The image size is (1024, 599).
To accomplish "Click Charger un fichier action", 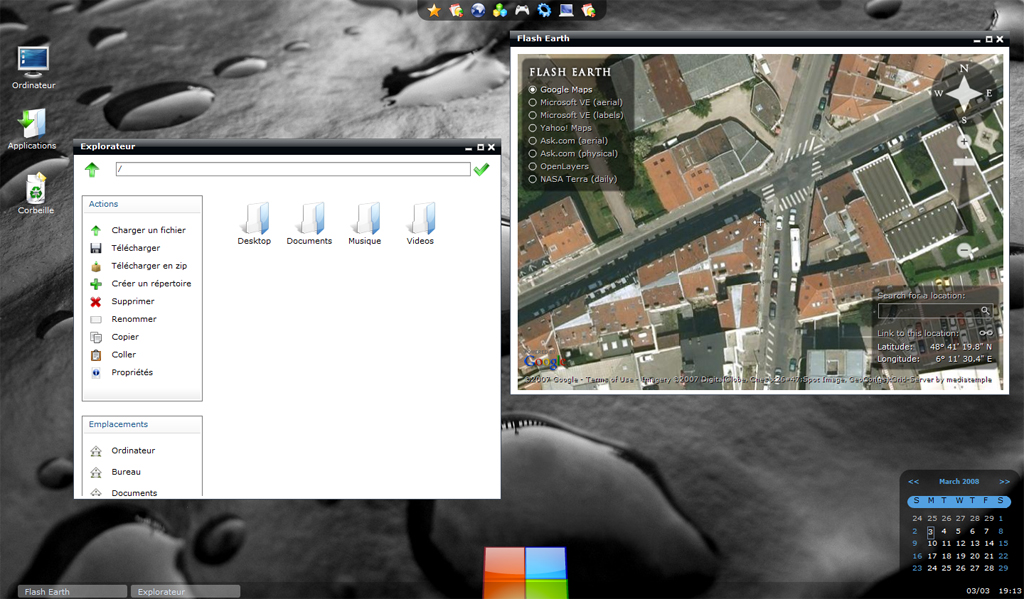I will click(138, 230).
